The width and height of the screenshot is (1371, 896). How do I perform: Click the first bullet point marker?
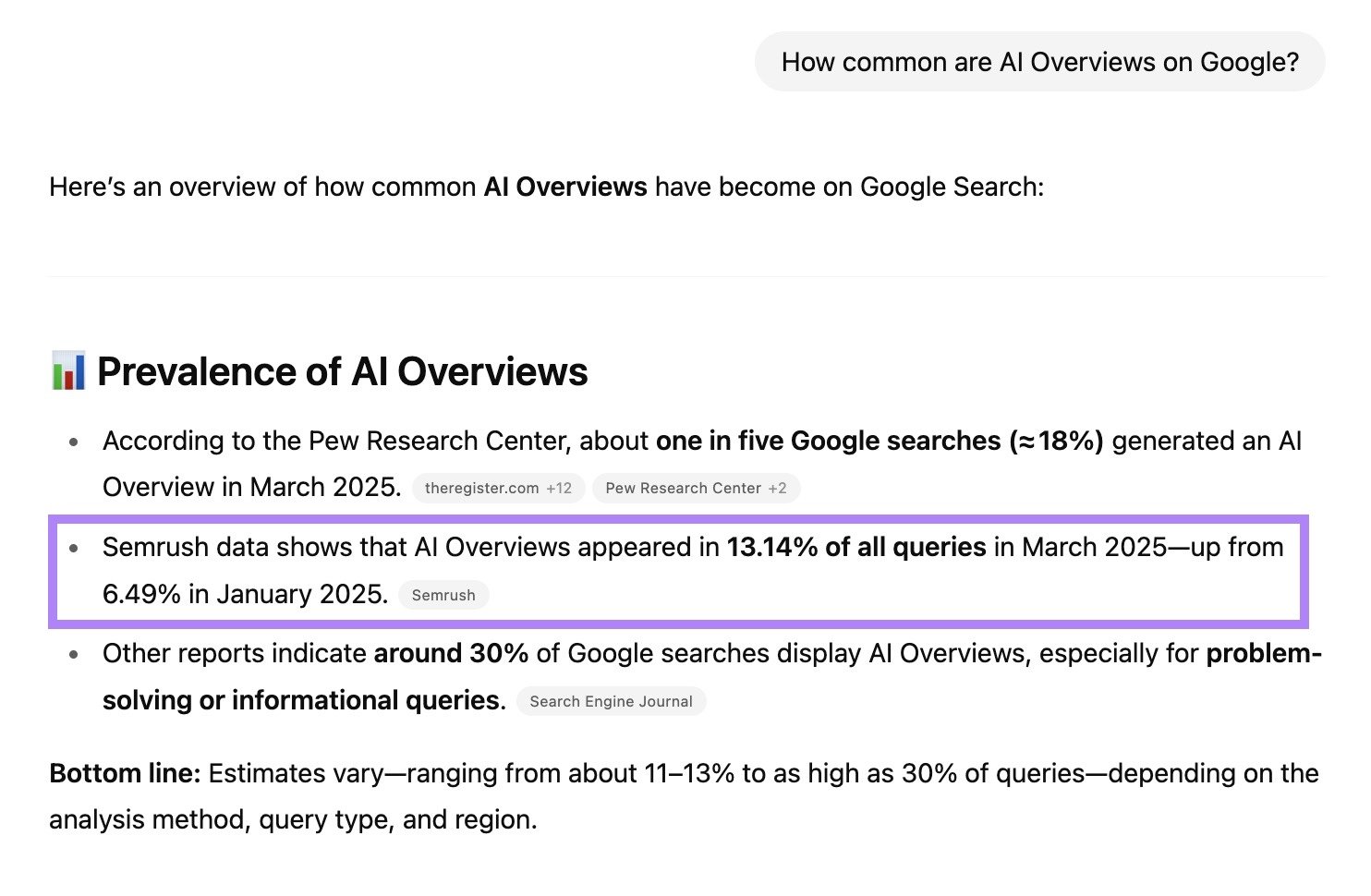pyautogui.click(x=75, y=442)
